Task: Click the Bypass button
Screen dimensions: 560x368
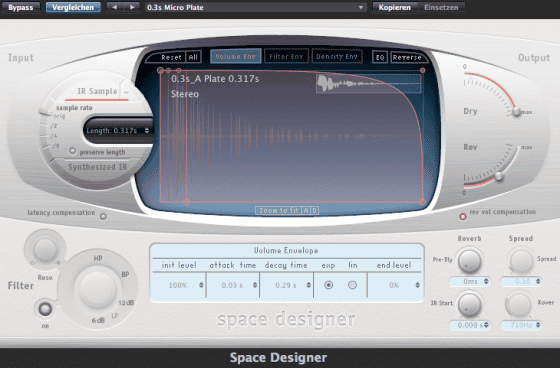Action: 21,8
